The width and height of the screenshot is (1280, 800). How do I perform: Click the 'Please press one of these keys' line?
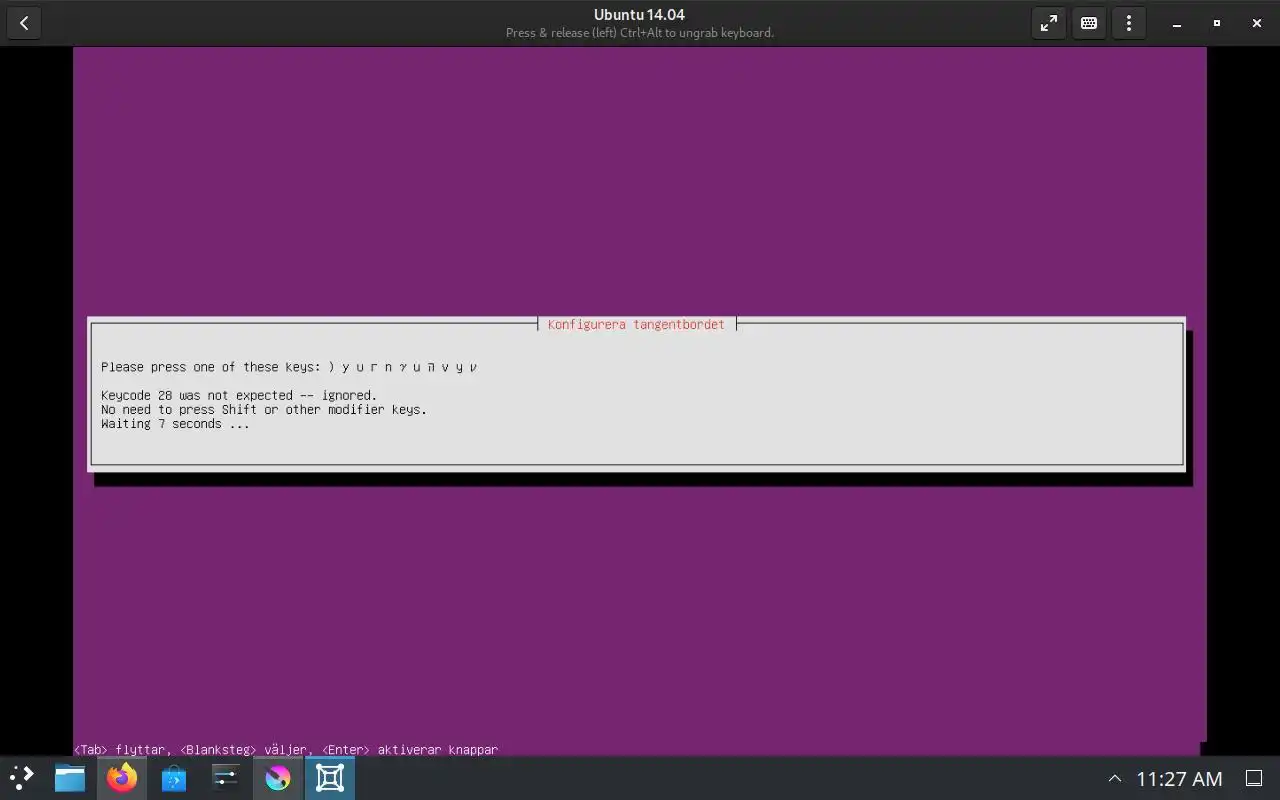point(289,367)
